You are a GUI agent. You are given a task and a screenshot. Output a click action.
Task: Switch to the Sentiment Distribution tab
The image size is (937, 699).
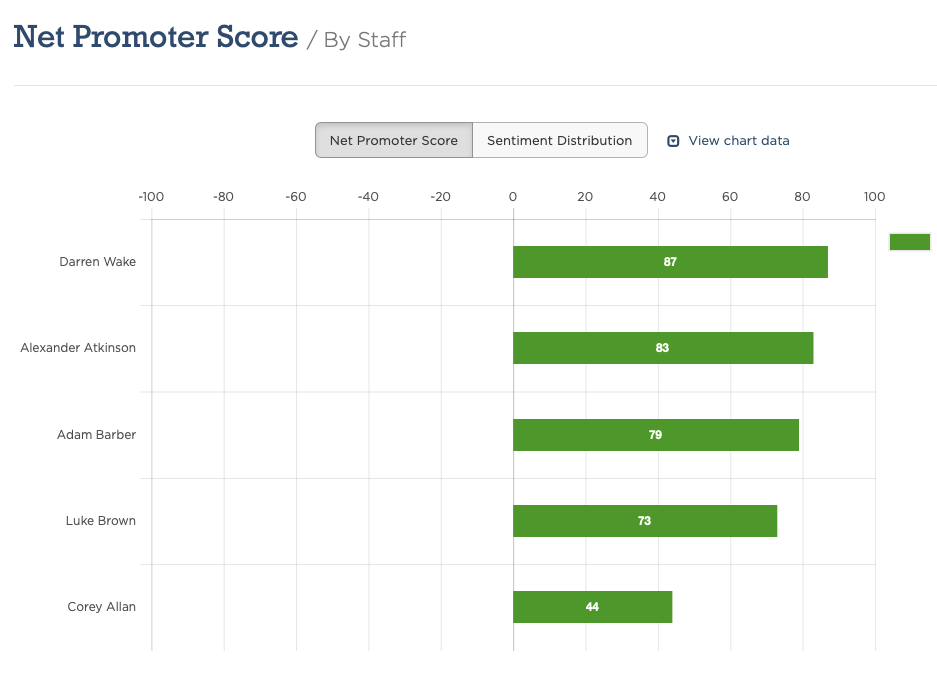[559, 140]
